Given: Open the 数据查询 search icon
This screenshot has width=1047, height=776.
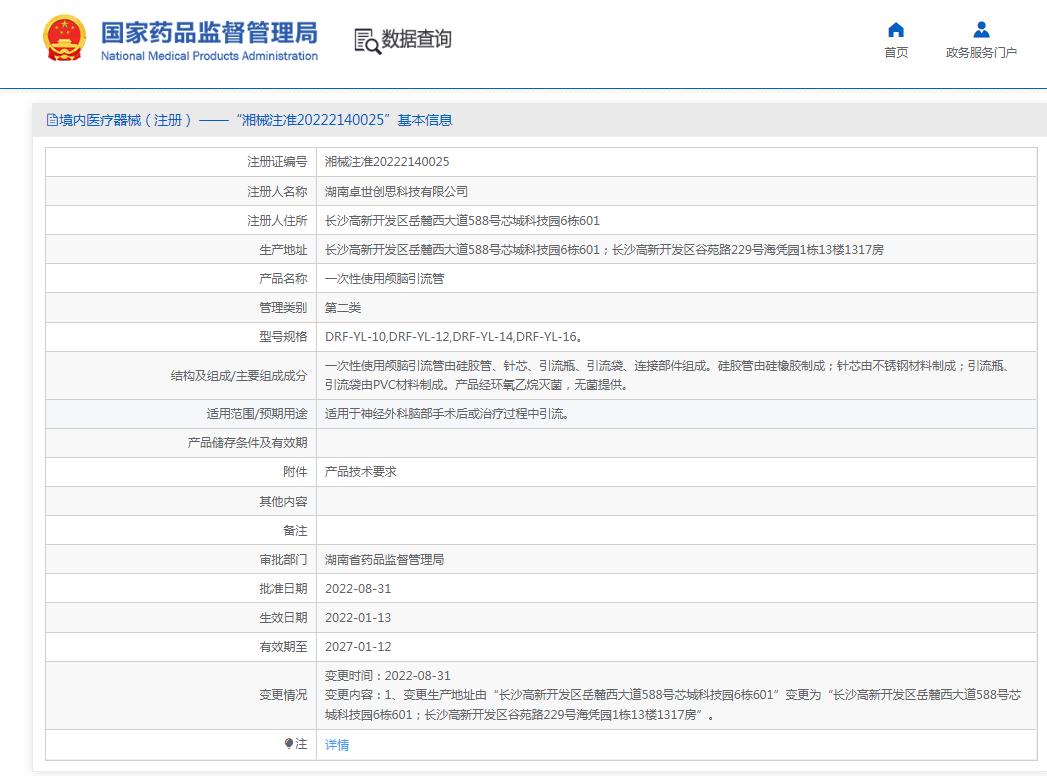Looking at the screenshot, I should [367, 41].
